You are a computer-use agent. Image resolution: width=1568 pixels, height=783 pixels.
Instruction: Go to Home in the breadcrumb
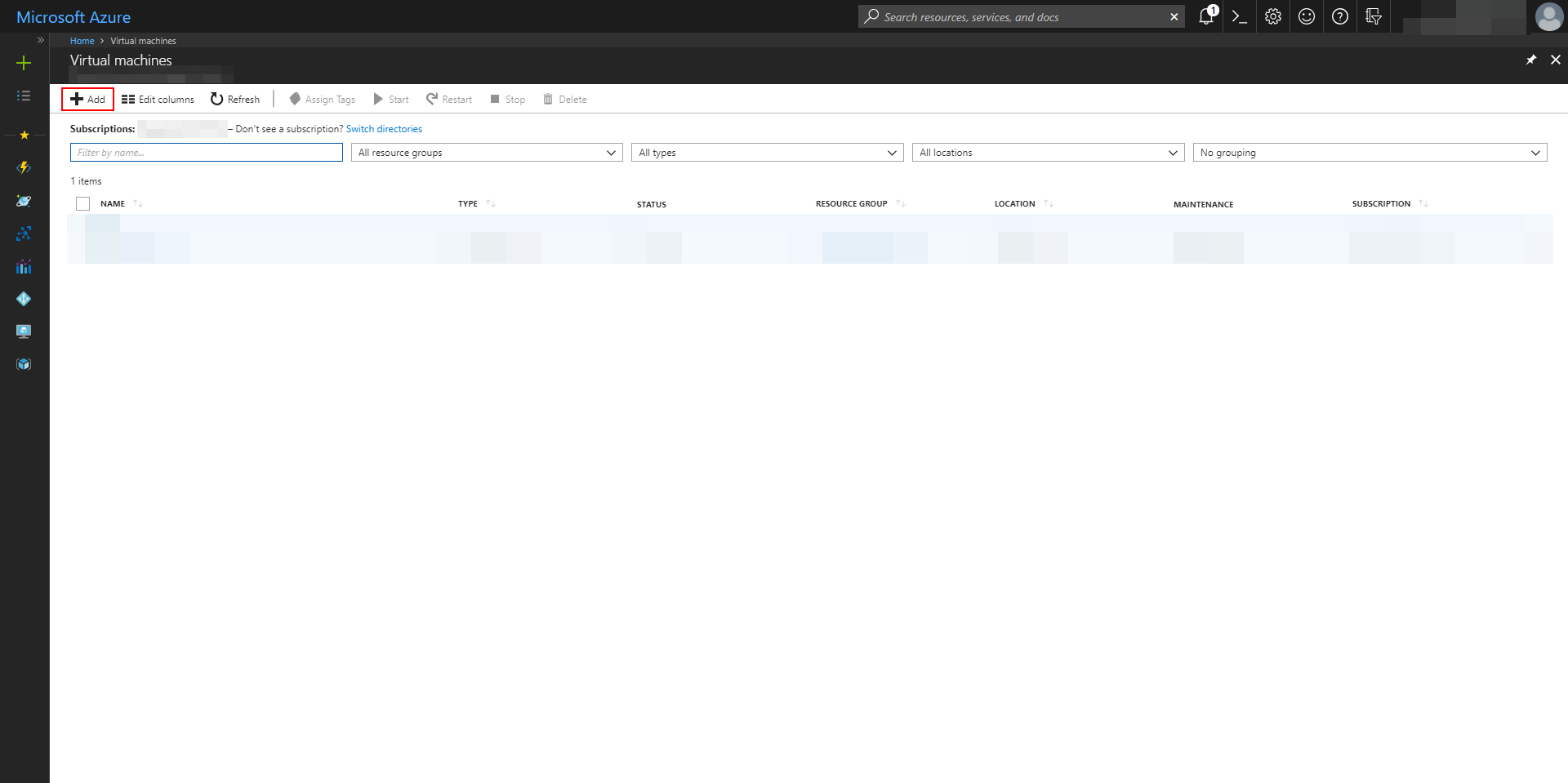pyautogui.click(x=82, y=40)
